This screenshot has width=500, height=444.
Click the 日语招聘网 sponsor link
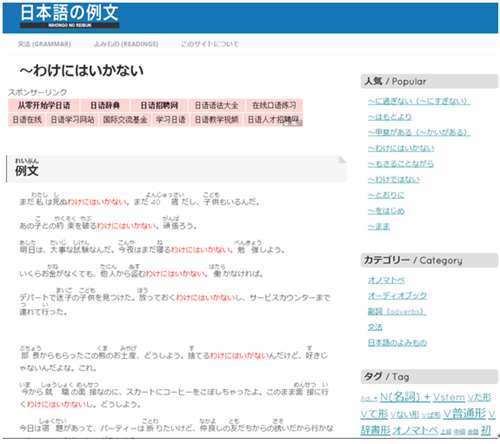(x=159, y=105)
